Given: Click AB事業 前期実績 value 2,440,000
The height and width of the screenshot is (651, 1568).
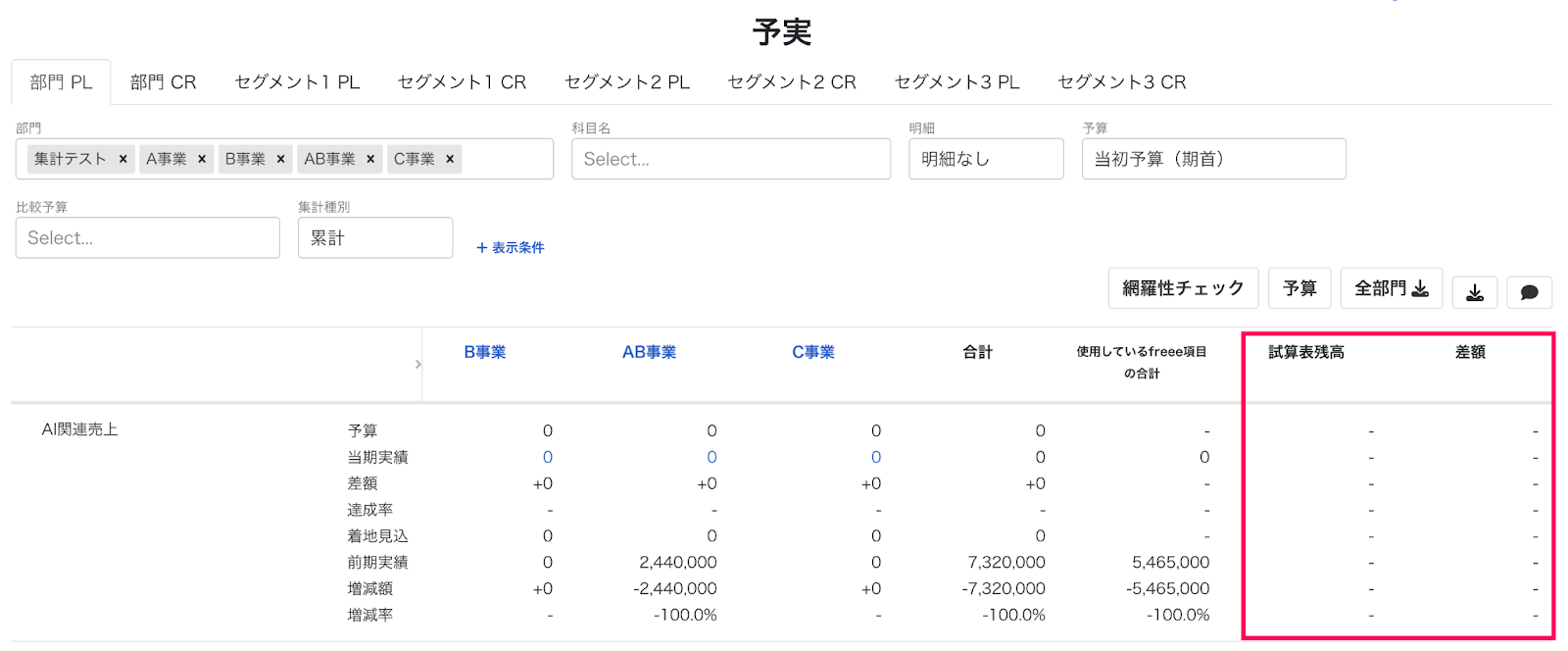Looking at the screenshot, I should pyautogui.click(x=678, y=562).
